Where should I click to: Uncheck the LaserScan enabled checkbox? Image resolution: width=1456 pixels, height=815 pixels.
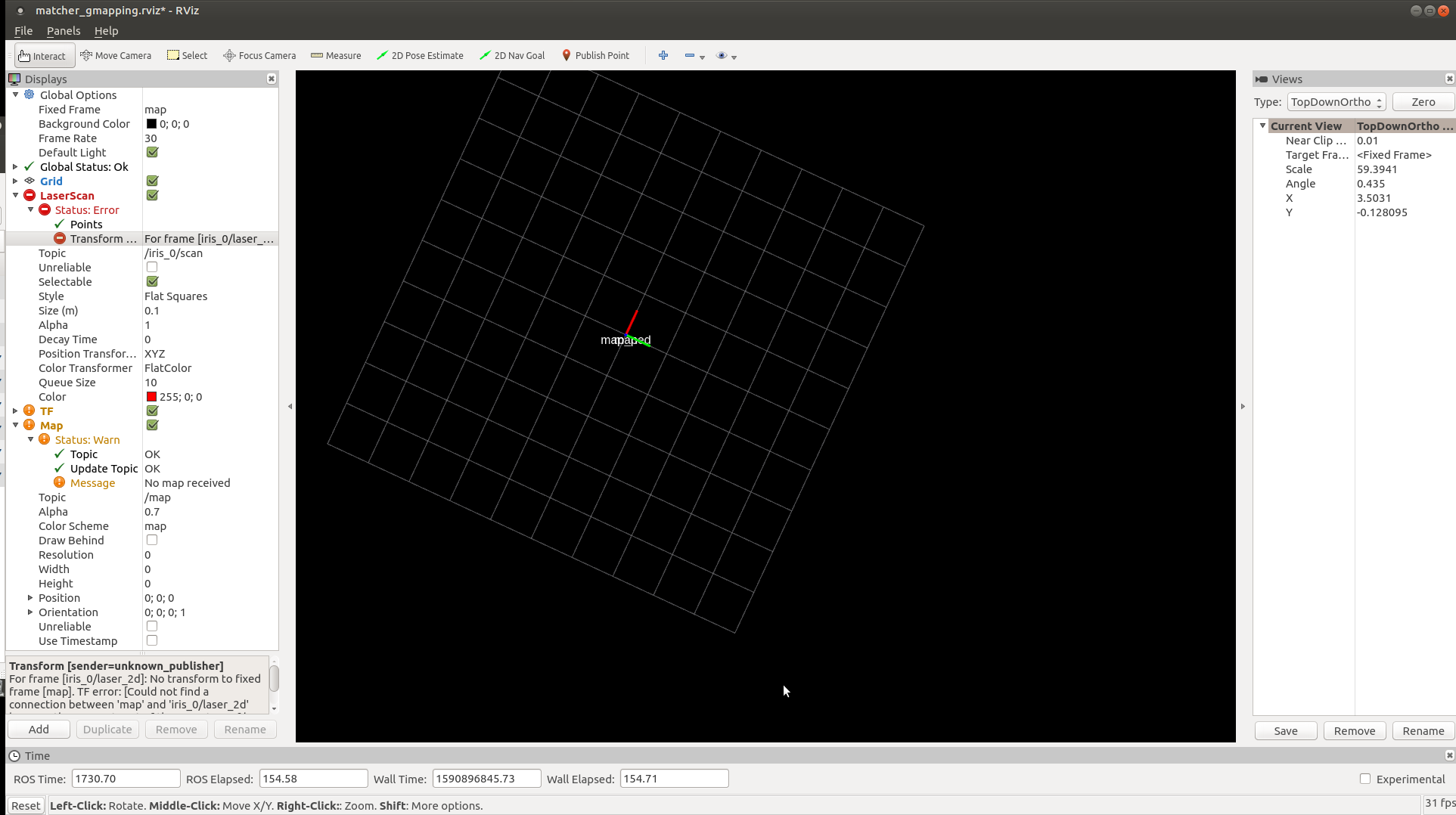[152, 195]
